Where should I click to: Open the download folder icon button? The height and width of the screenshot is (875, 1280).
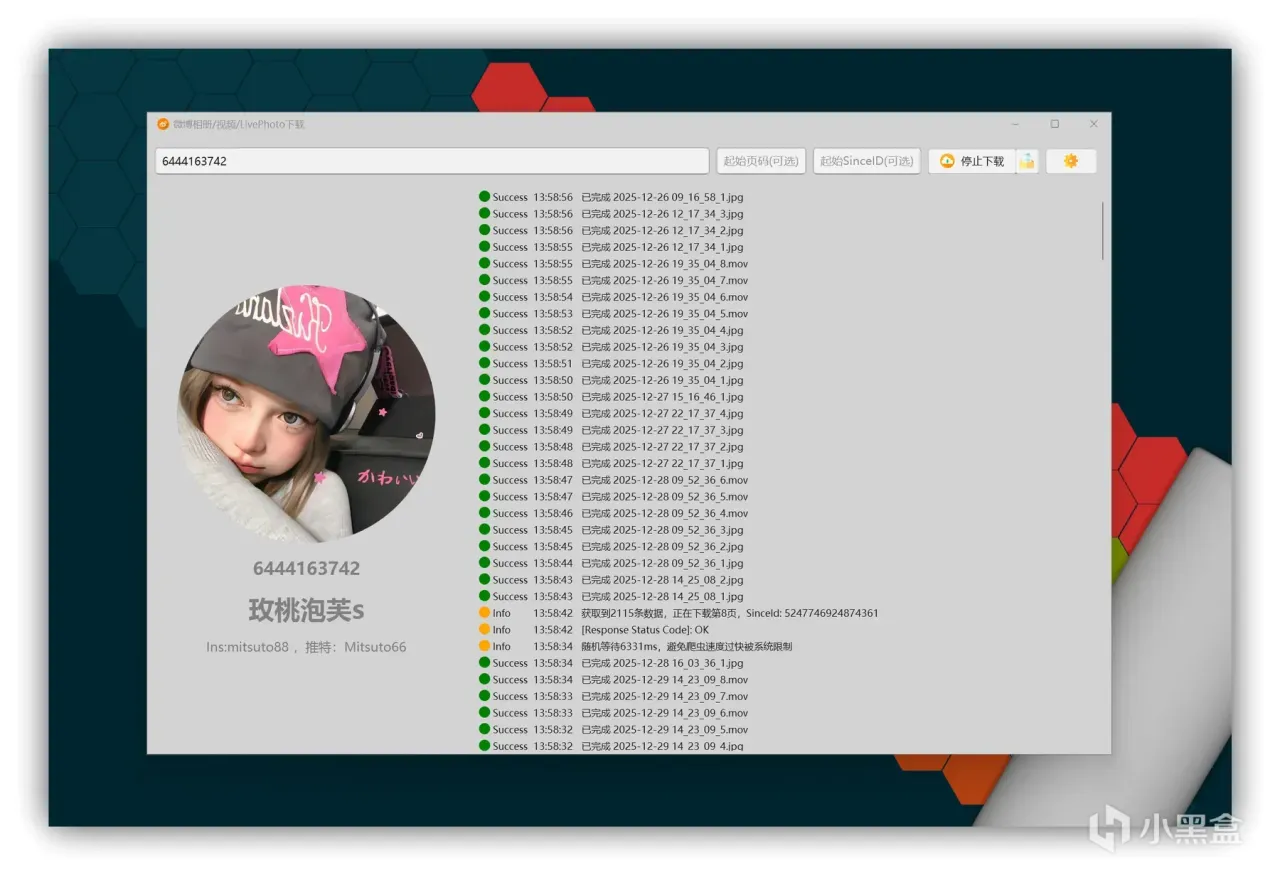1027,161
